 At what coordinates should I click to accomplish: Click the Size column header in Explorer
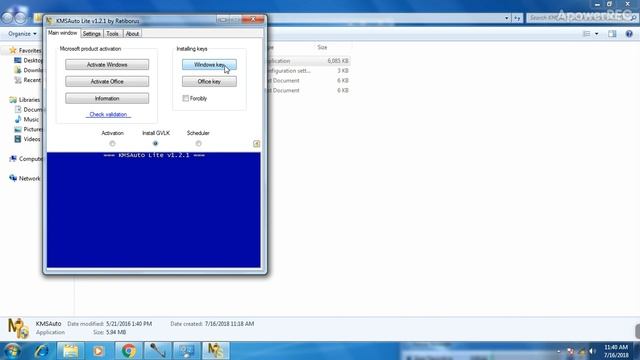322,47
